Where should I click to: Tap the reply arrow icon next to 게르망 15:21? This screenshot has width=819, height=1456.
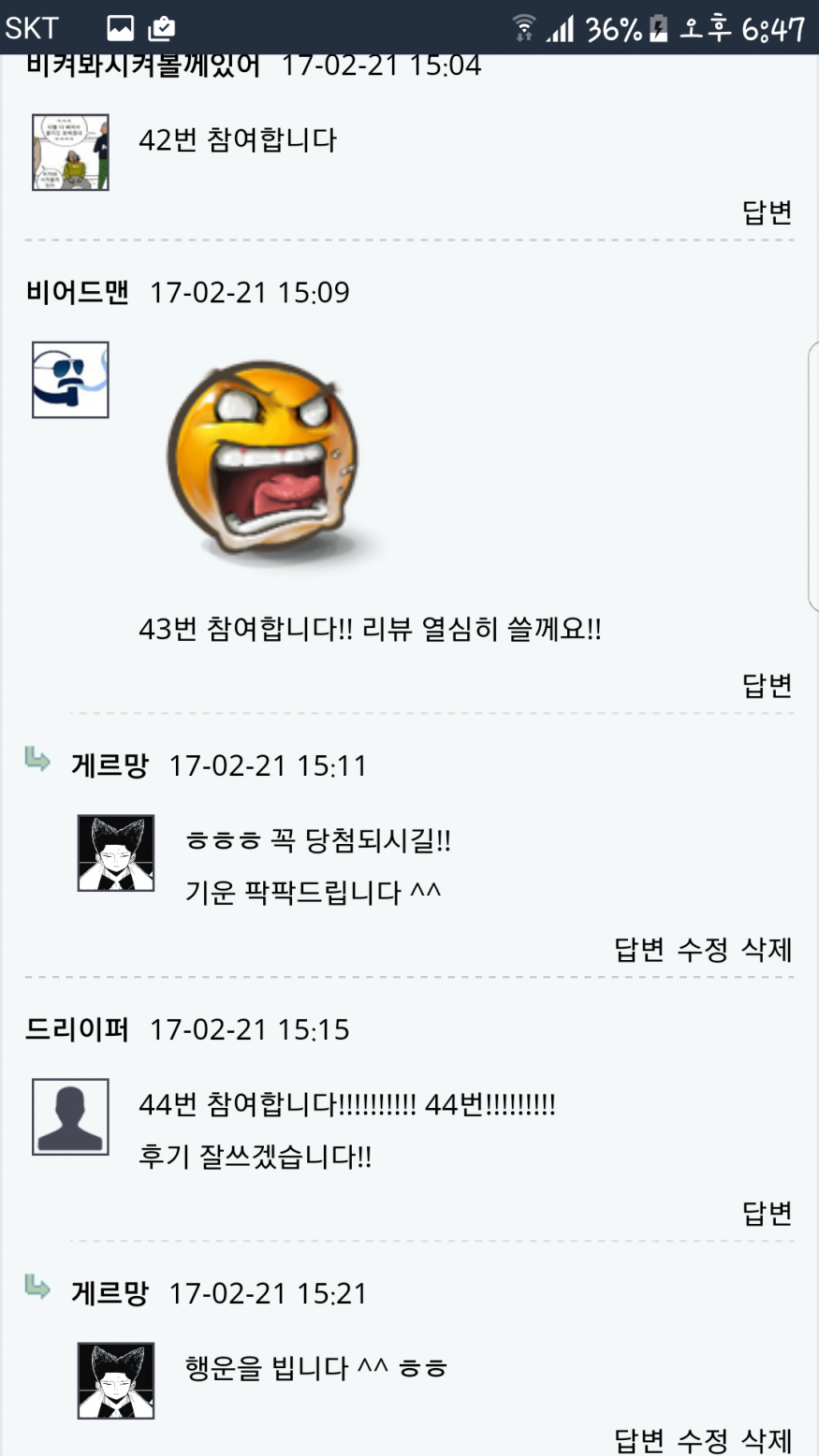(x=37, y=1287)
